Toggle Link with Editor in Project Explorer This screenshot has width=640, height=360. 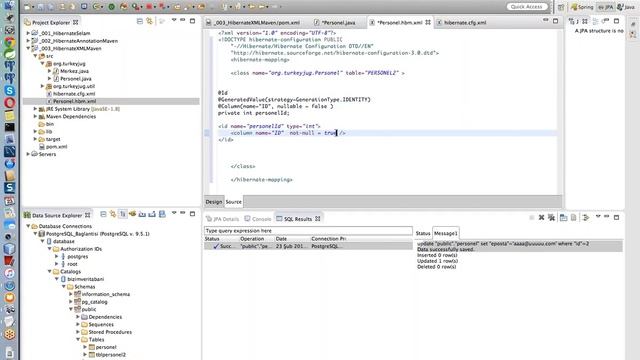(150, 21)
